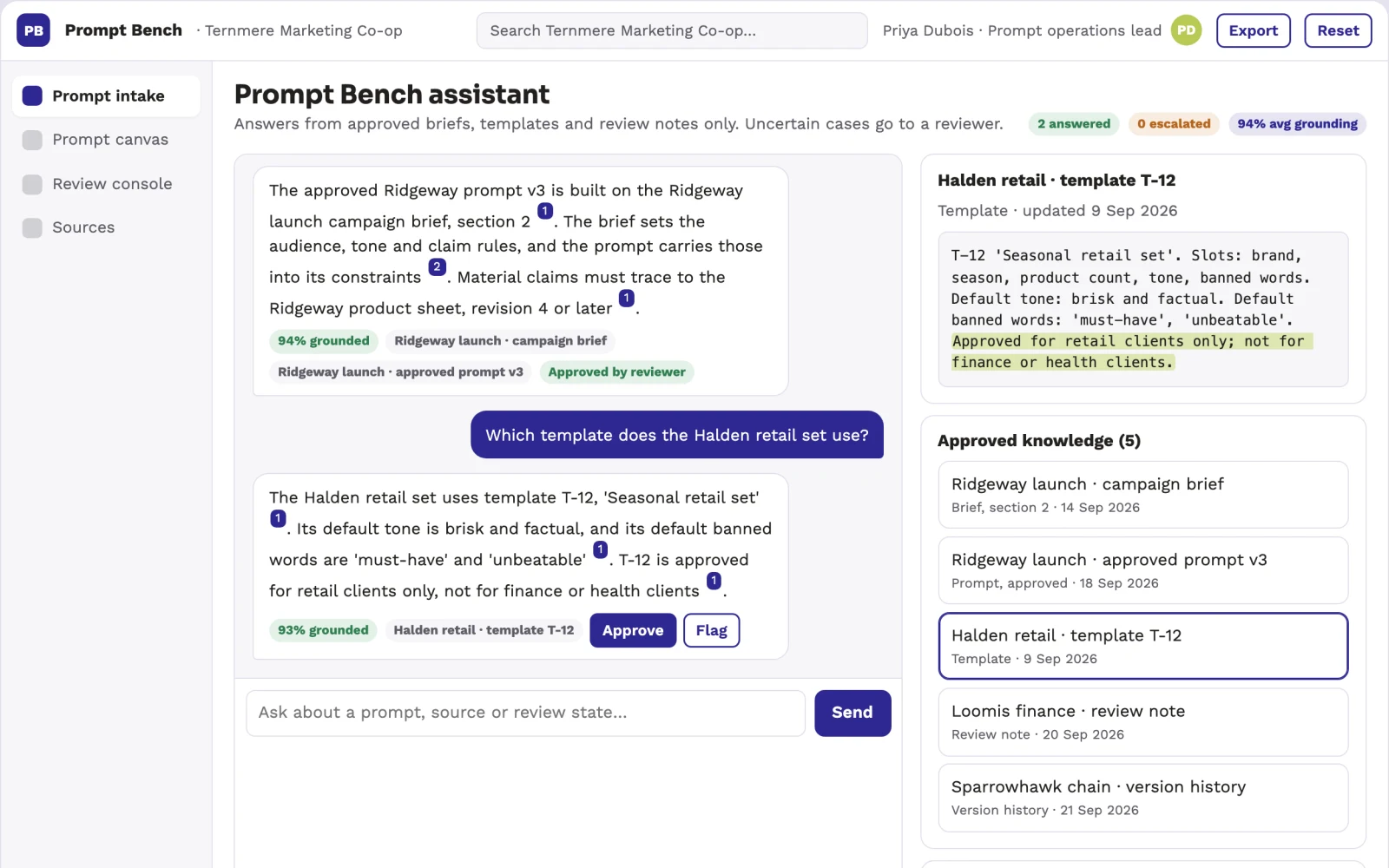The width and height of the screenshot is (1389, 868).
Task: Go to Review console
Action: (106, 184)
